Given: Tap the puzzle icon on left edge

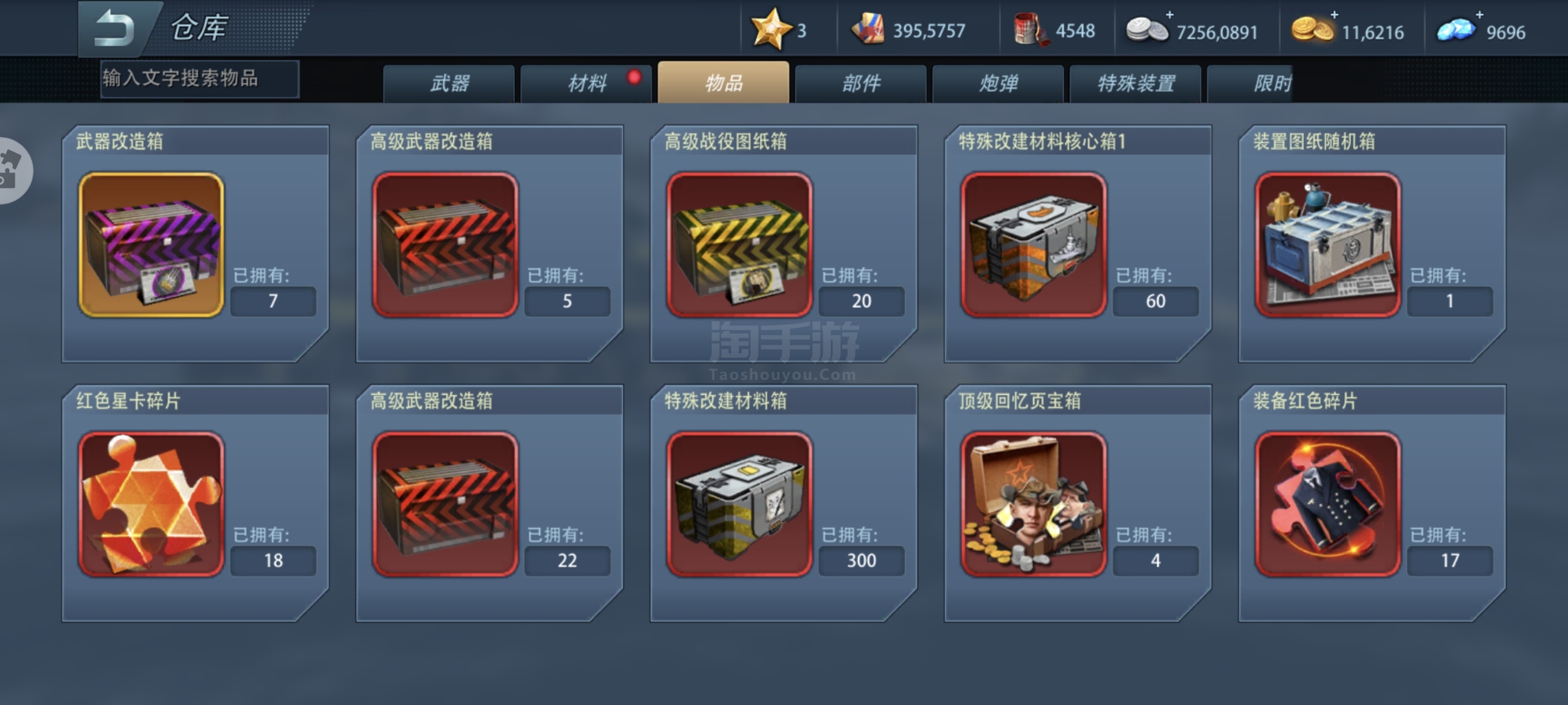Looking at the screenshot, I should (13, 171).
